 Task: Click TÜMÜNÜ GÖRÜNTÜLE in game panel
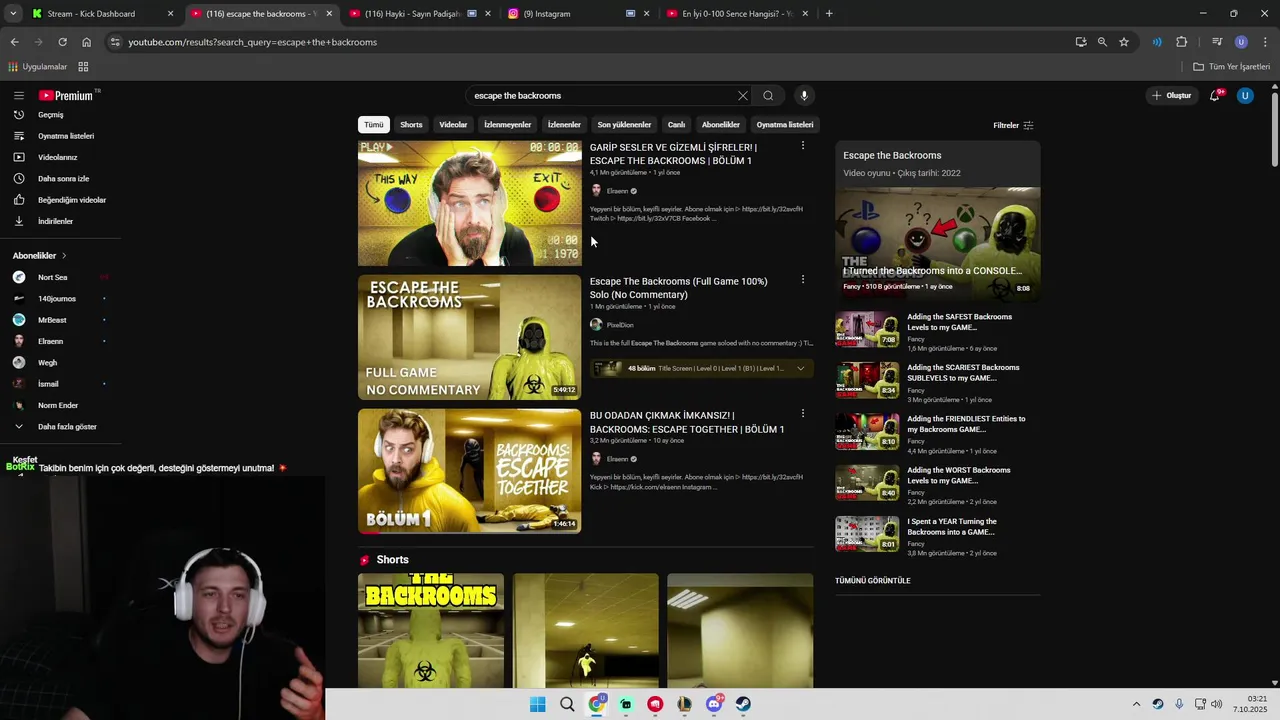point(873,581)
